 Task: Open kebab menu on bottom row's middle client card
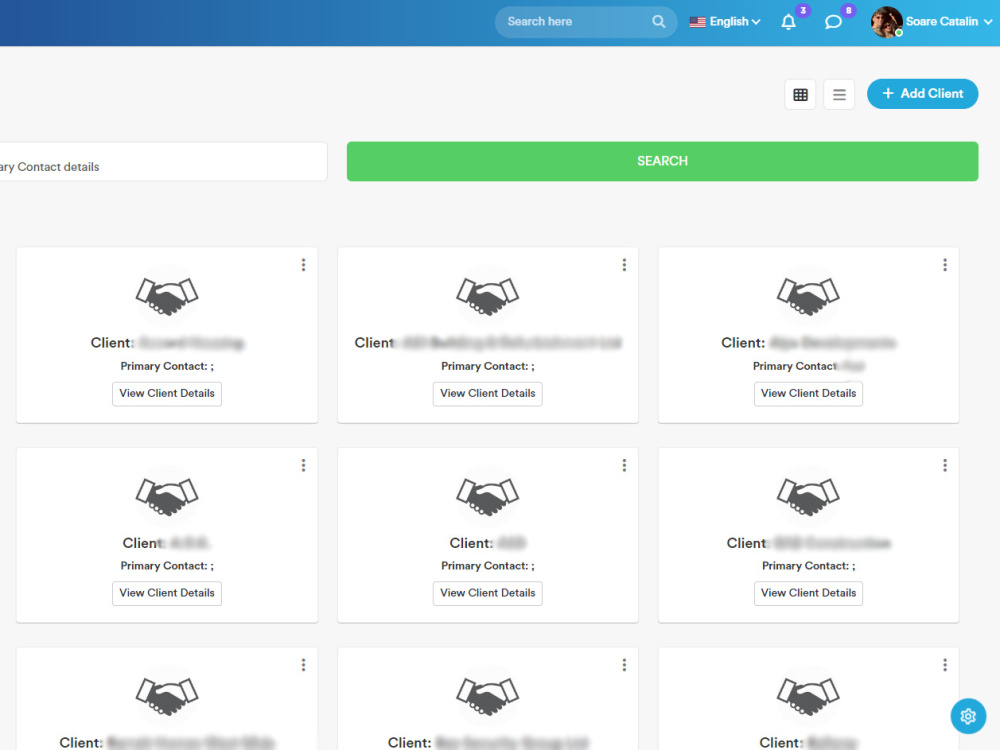click(624, 665)
